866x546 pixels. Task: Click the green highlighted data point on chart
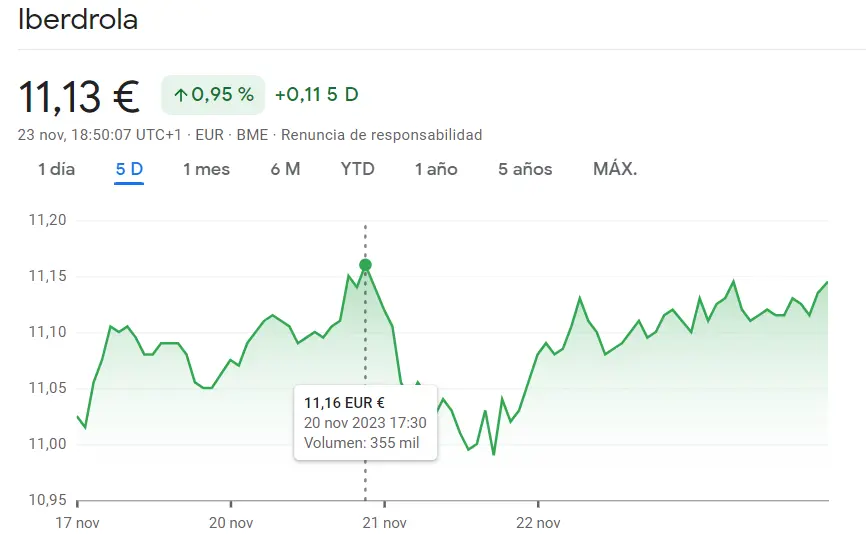(x=365, y=265)
